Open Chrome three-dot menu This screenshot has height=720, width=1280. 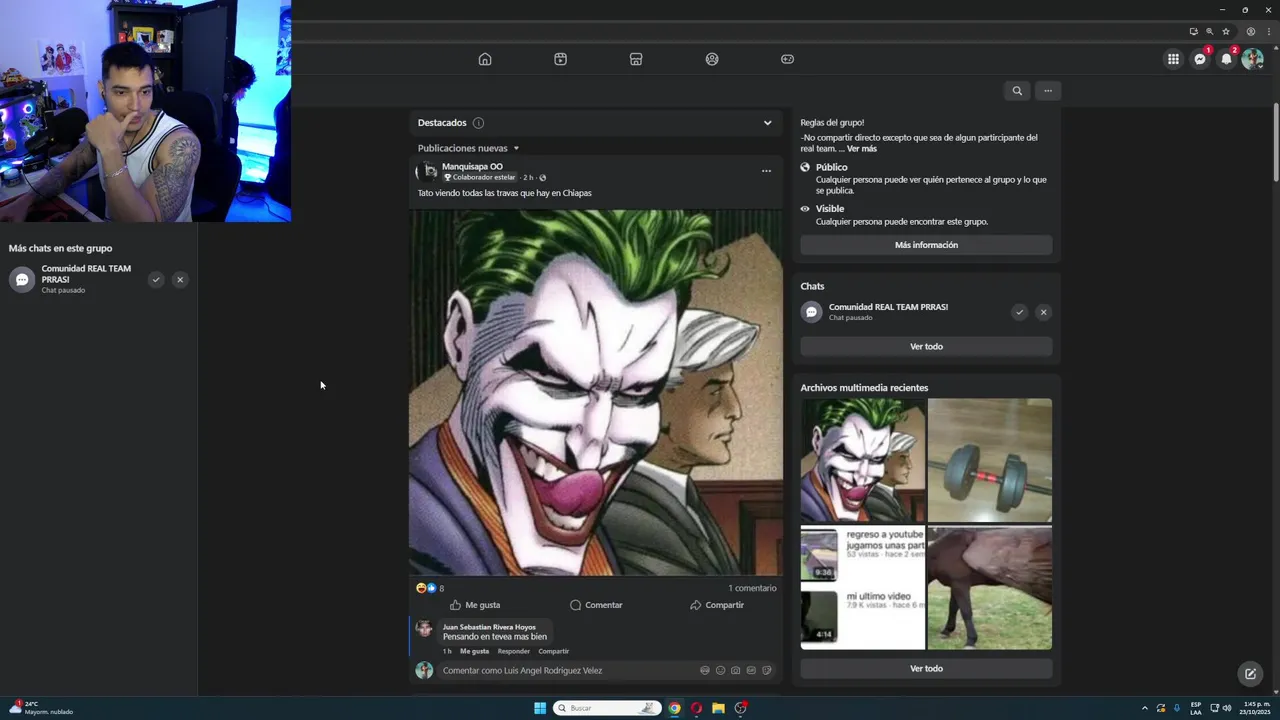pos(1267,31)
